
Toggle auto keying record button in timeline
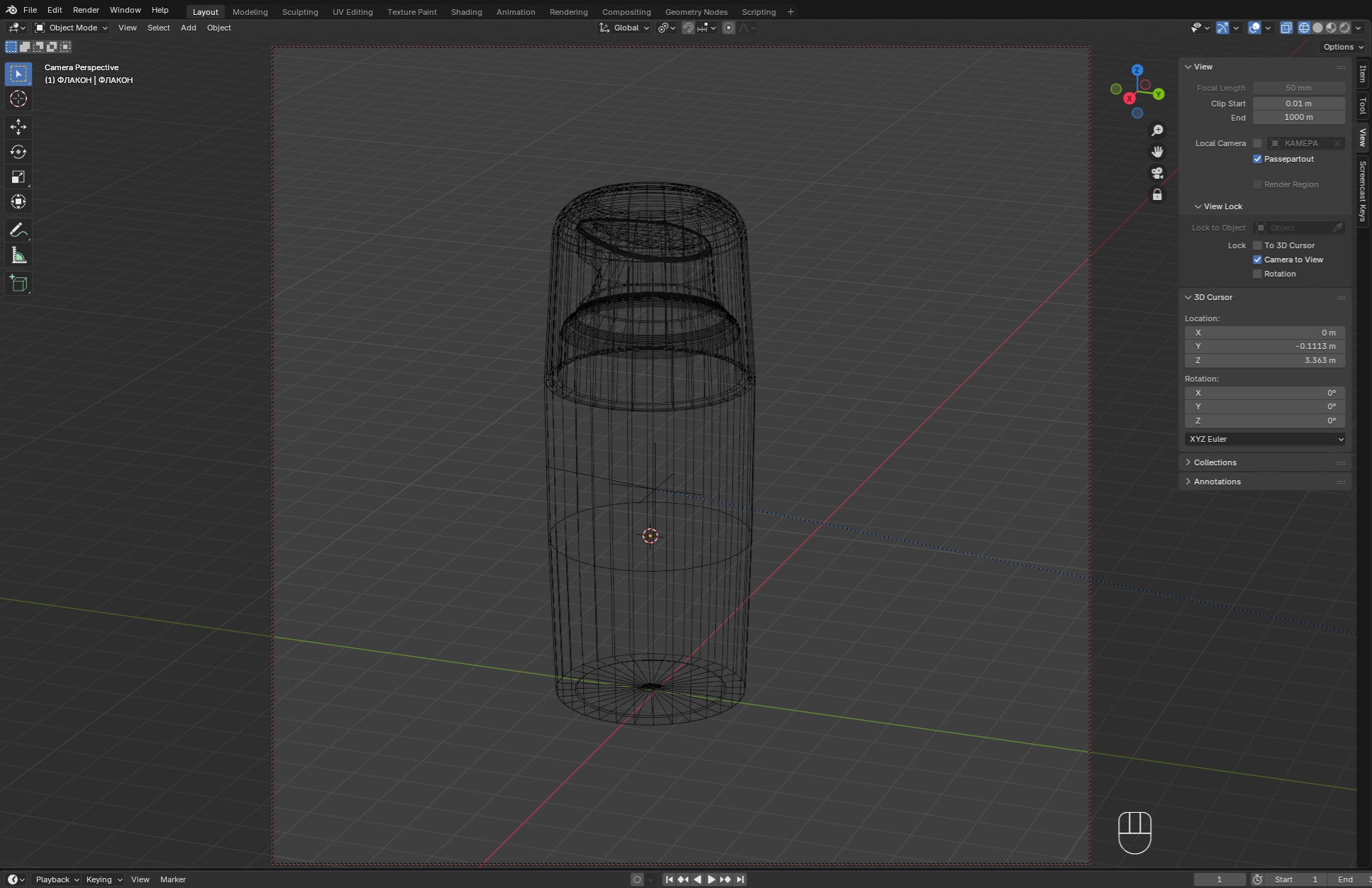(x=637, y=879)
